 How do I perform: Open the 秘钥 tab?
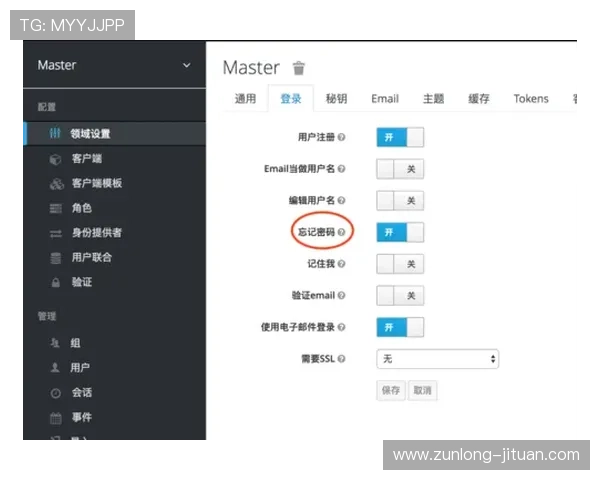click(x=336, y=99)
